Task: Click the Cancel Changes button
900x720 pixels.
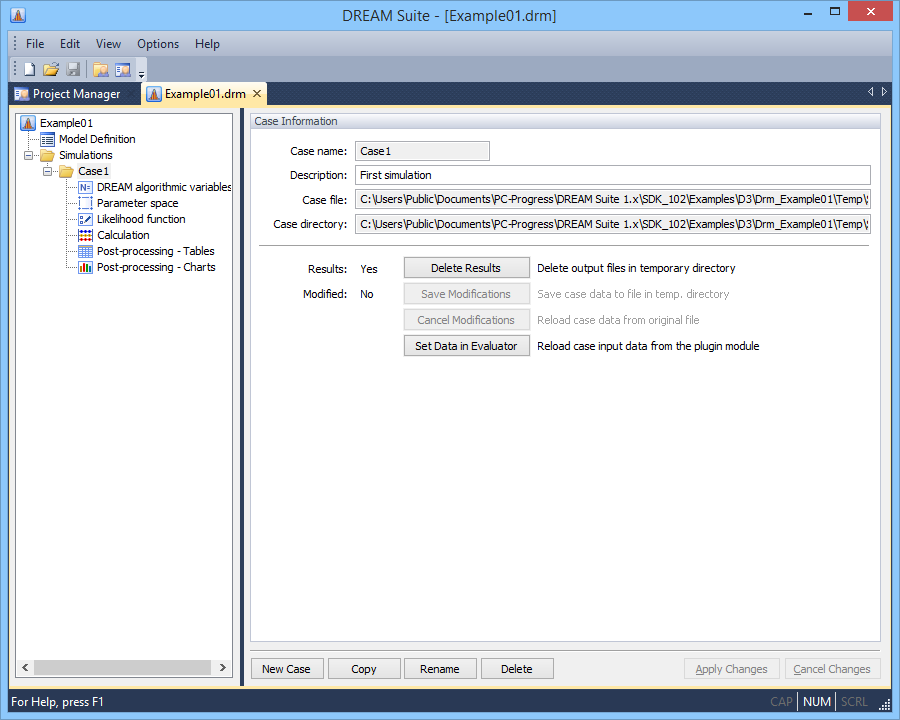Action: tap(832, 669)
